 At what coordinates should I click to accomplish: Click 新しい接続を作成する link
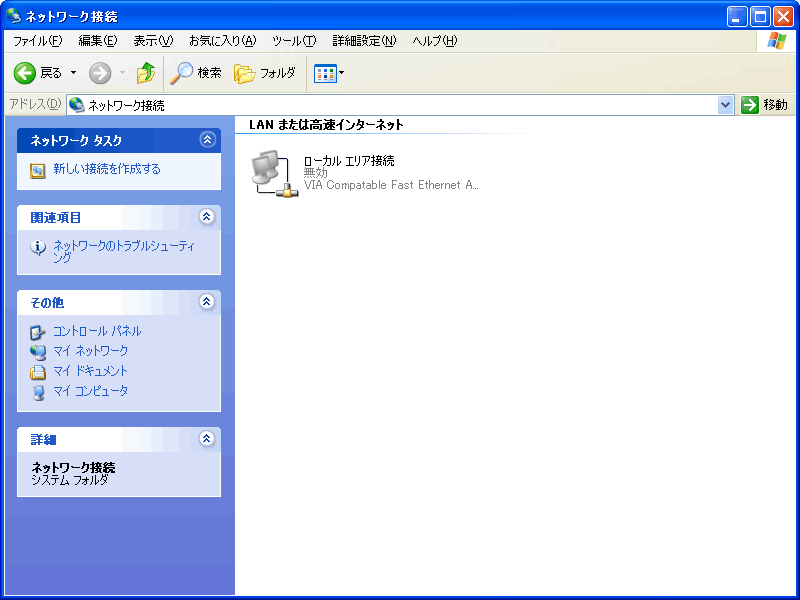[106, 169]
